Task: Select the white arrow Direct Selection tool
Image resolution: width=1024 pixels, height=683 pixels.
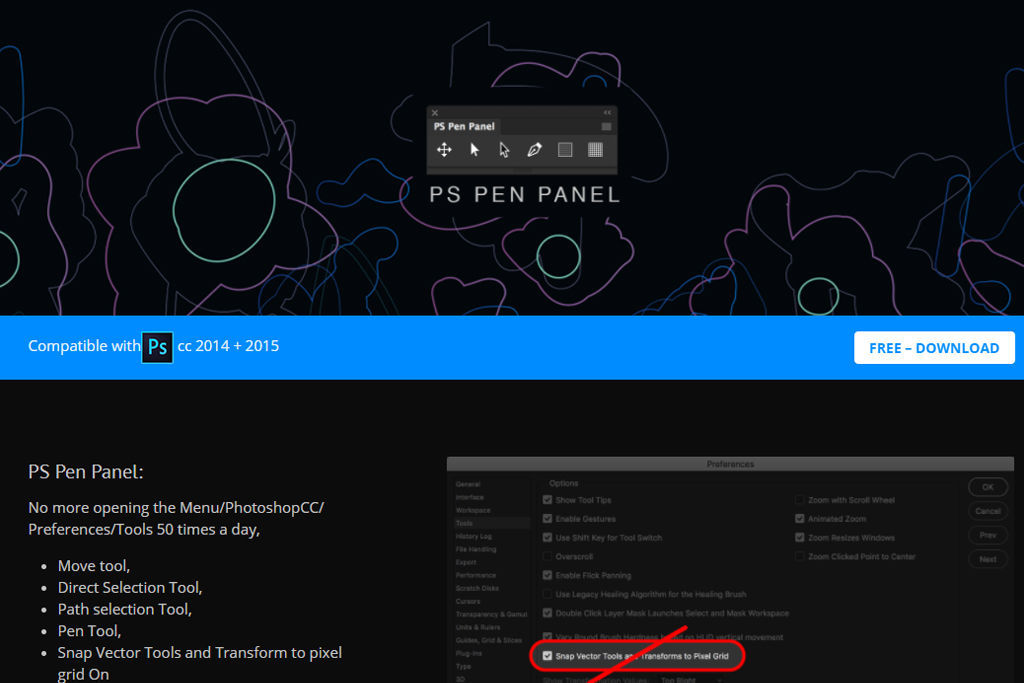Action: 504,150
